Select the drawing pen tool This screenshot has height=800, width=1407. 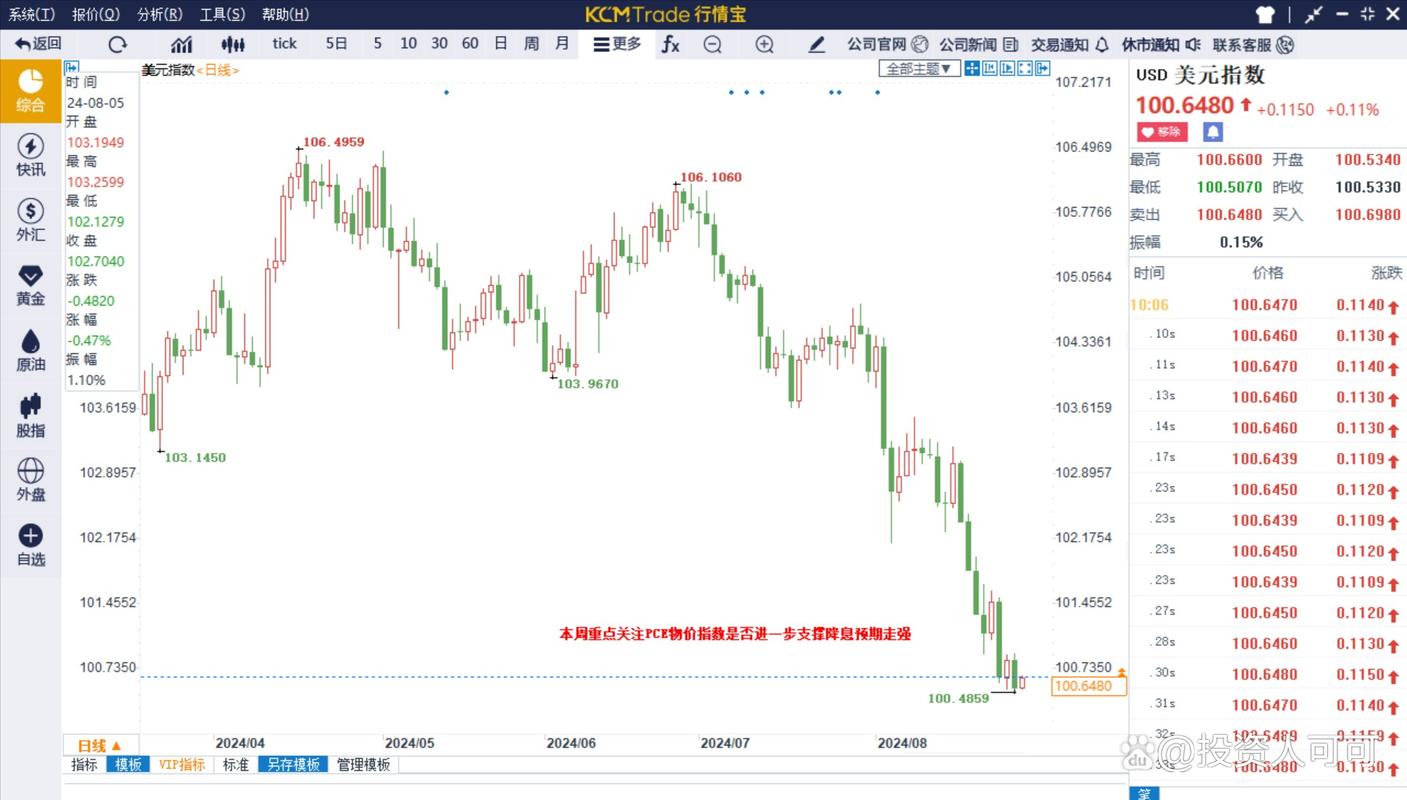point(816,45)
